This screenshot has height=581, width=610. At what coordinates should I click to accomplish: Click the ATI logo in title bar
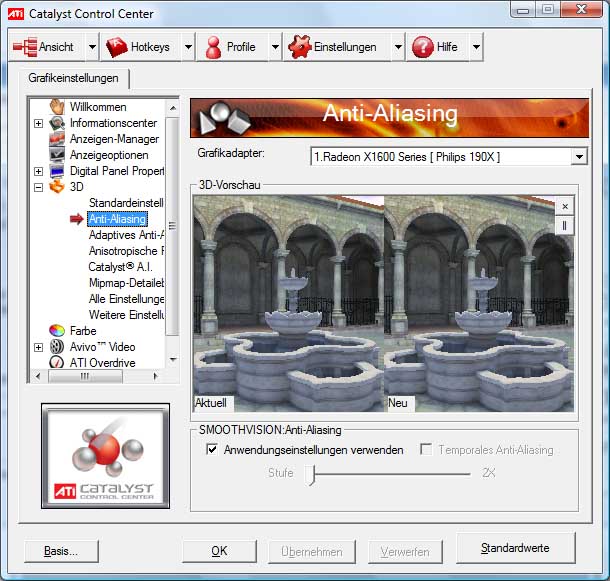coord(16,14)
